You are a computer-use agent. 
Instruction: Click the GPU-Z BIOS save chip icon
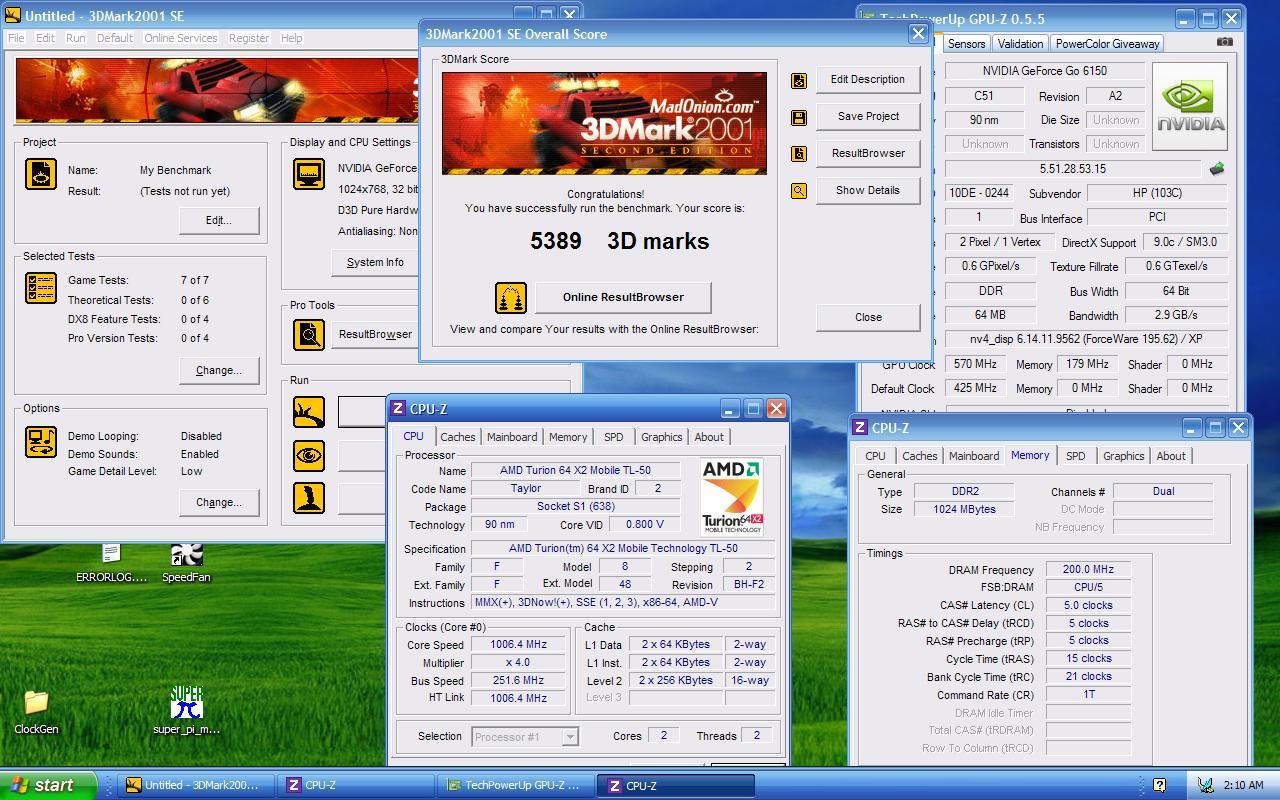(1217, 169)
